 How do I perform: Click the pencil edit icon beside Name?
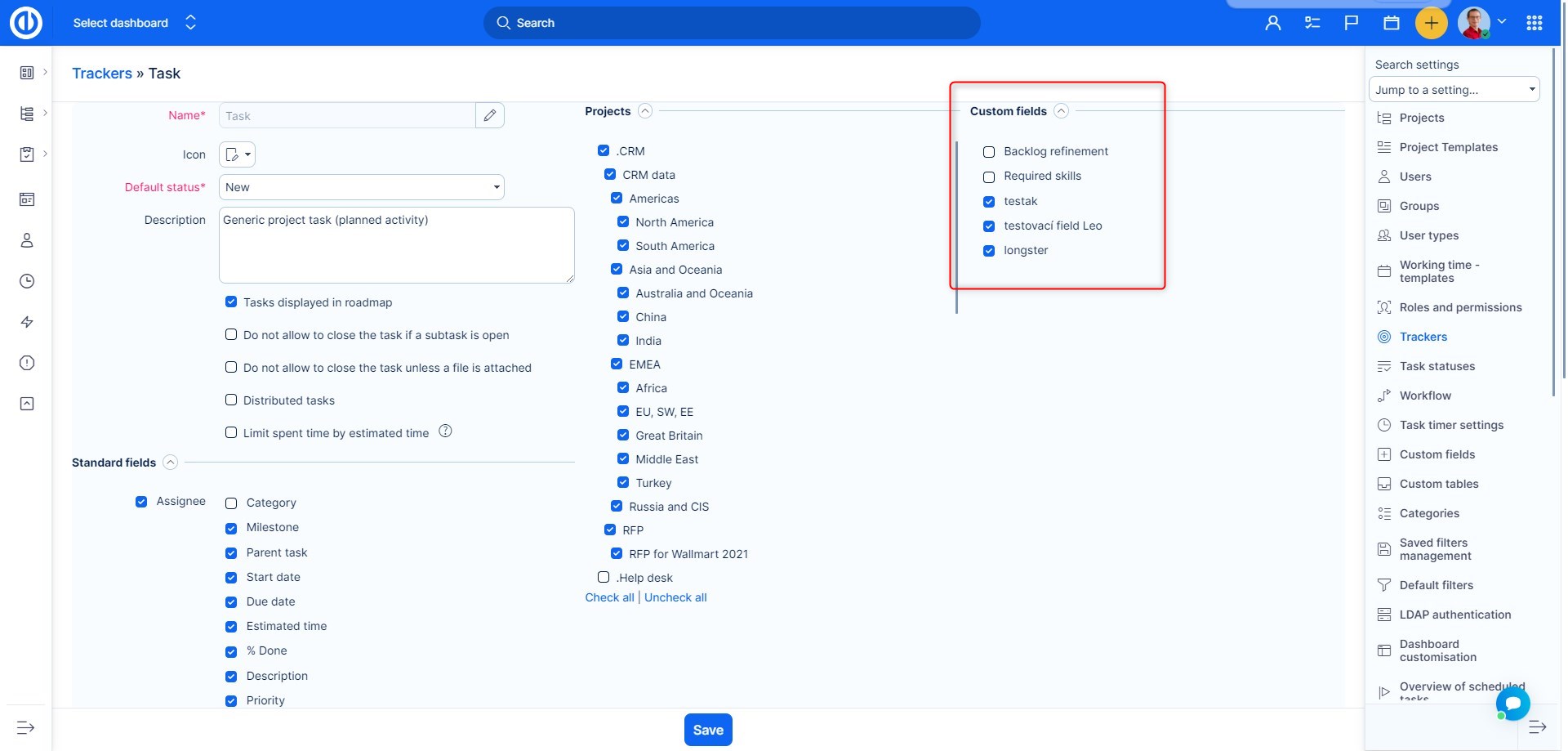(489, 115)
